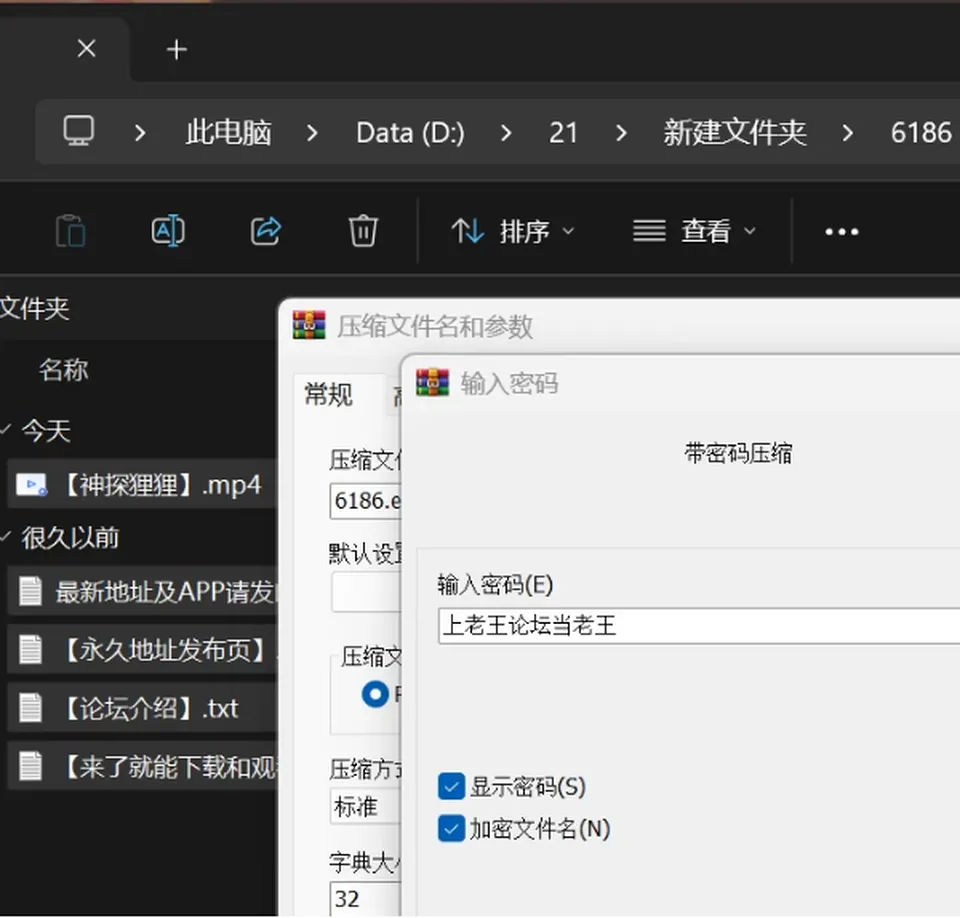This screenshot has height=918, width=960.
Task: Expand chevron after 新建文件夹 in breadcrumb
Action: tap(848, 132)
